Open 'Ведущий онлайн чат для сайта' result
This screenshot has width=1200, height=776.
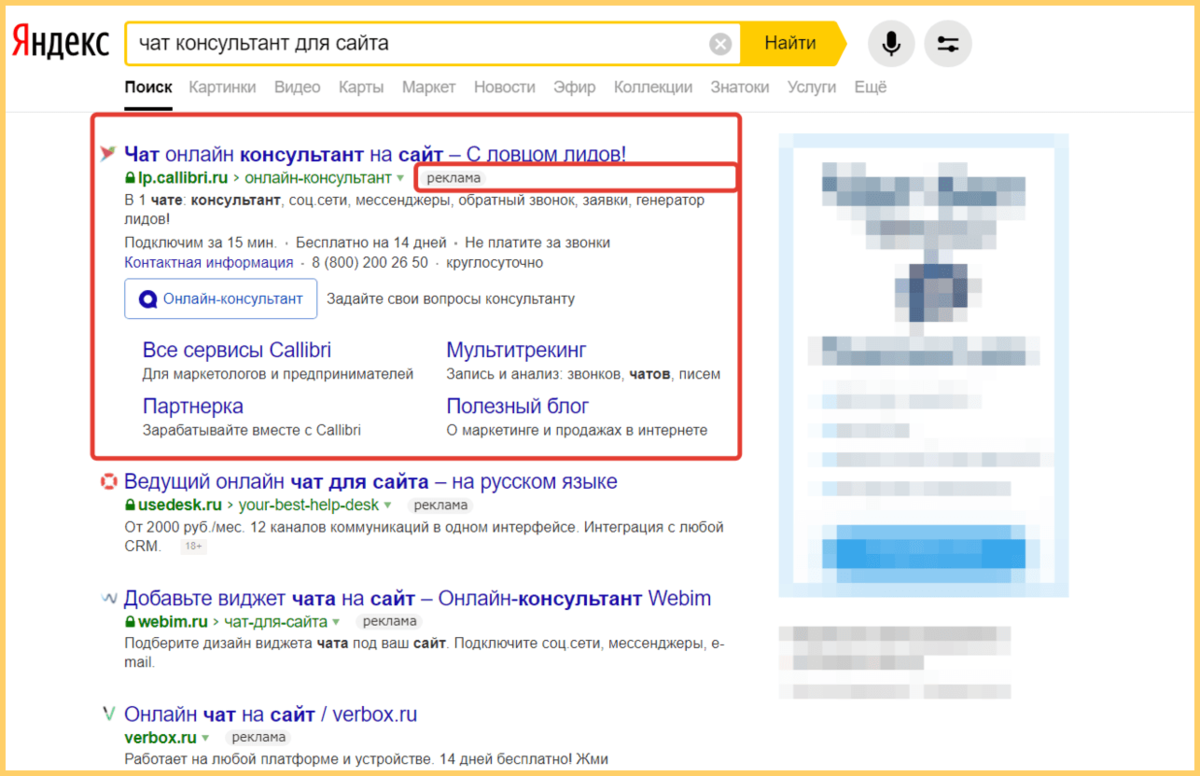click(x=371, y=481)
